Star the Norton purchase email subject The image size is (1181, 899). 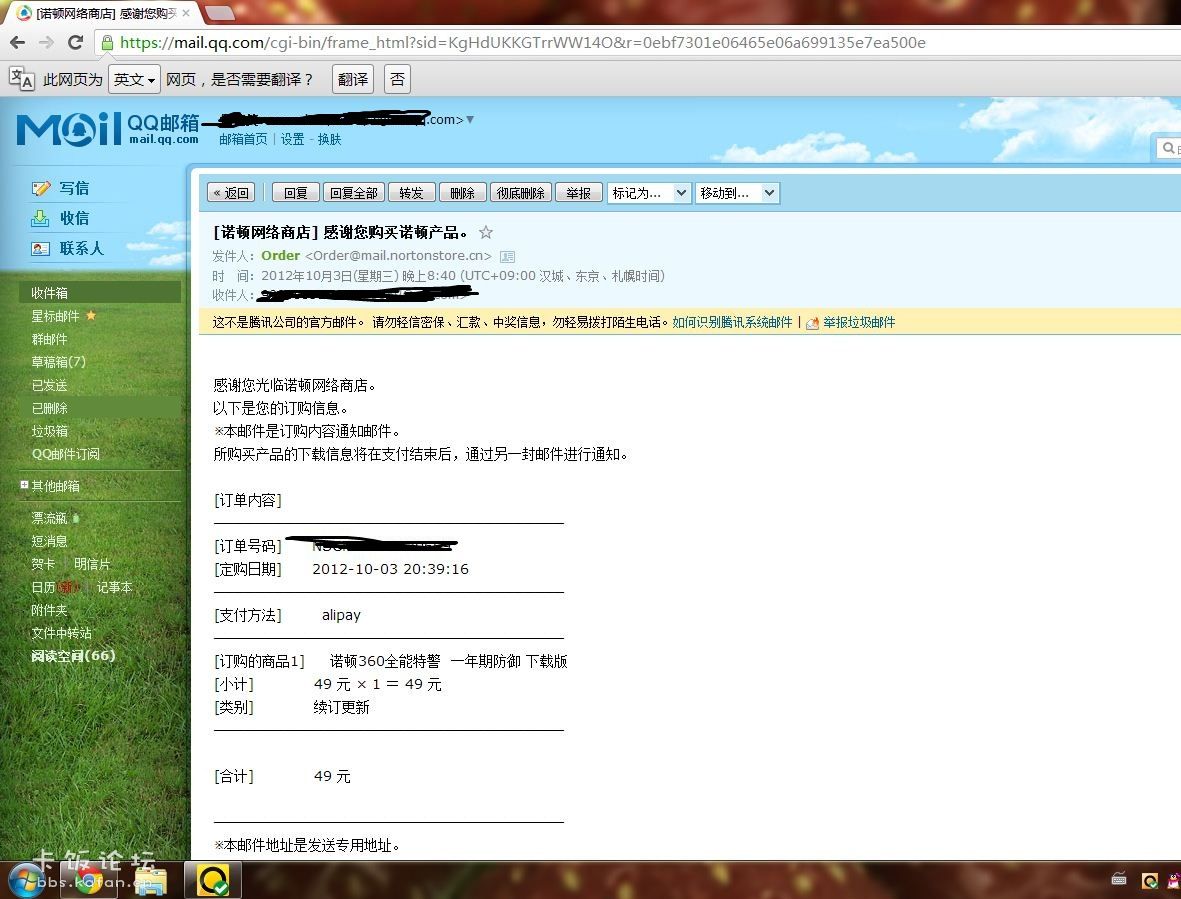pos(486,231)
